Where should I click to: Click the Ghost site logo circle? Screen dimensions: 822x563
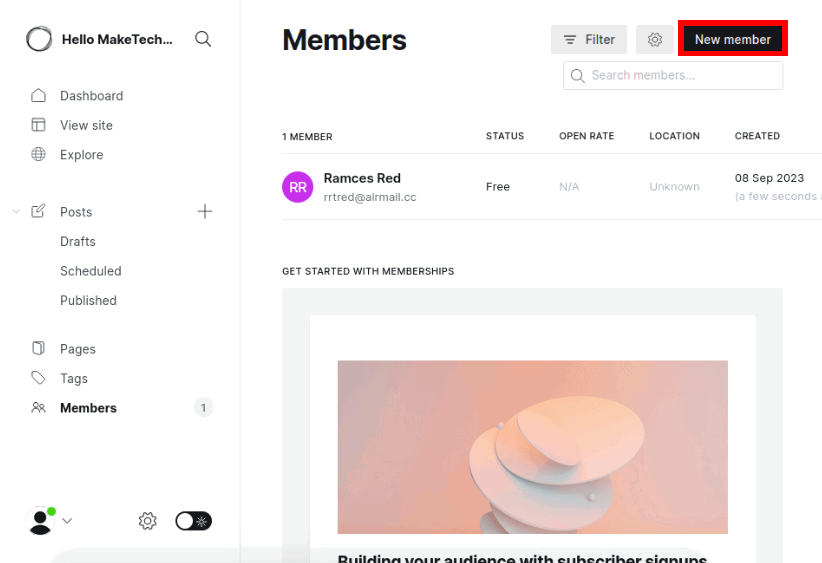(39, 39)
